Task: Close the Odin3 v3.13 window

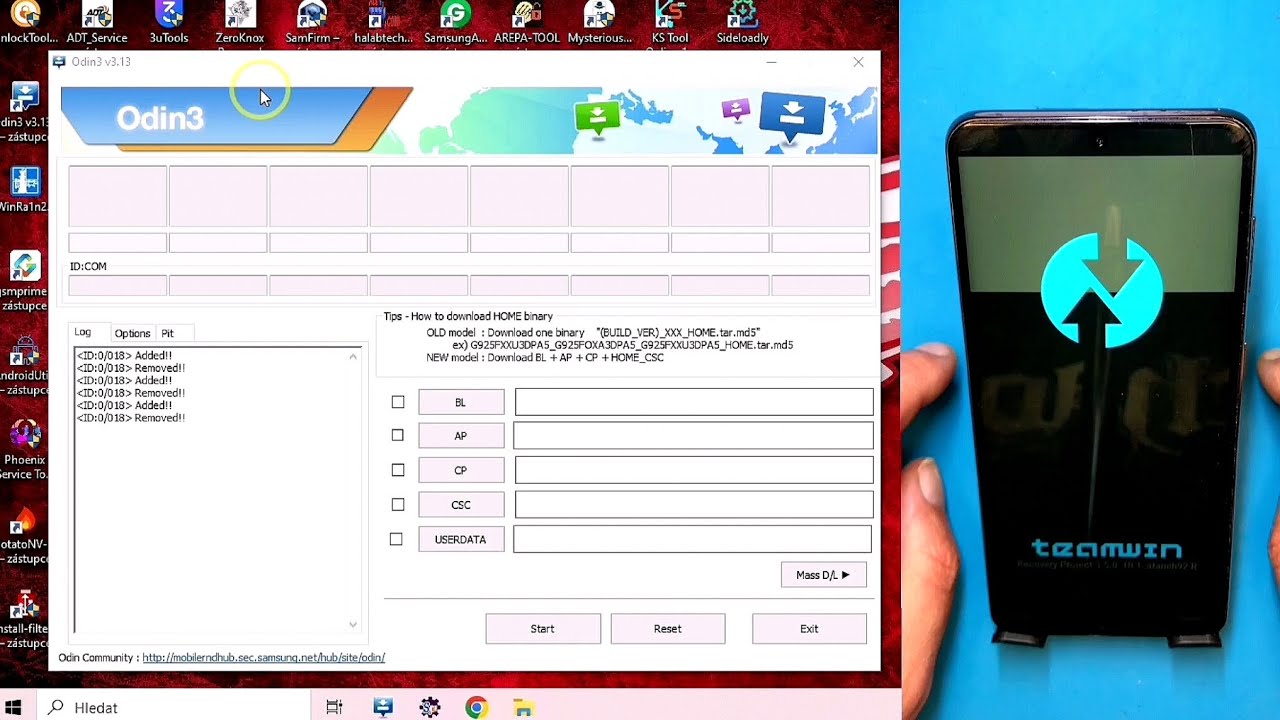Action: [858, 62]
